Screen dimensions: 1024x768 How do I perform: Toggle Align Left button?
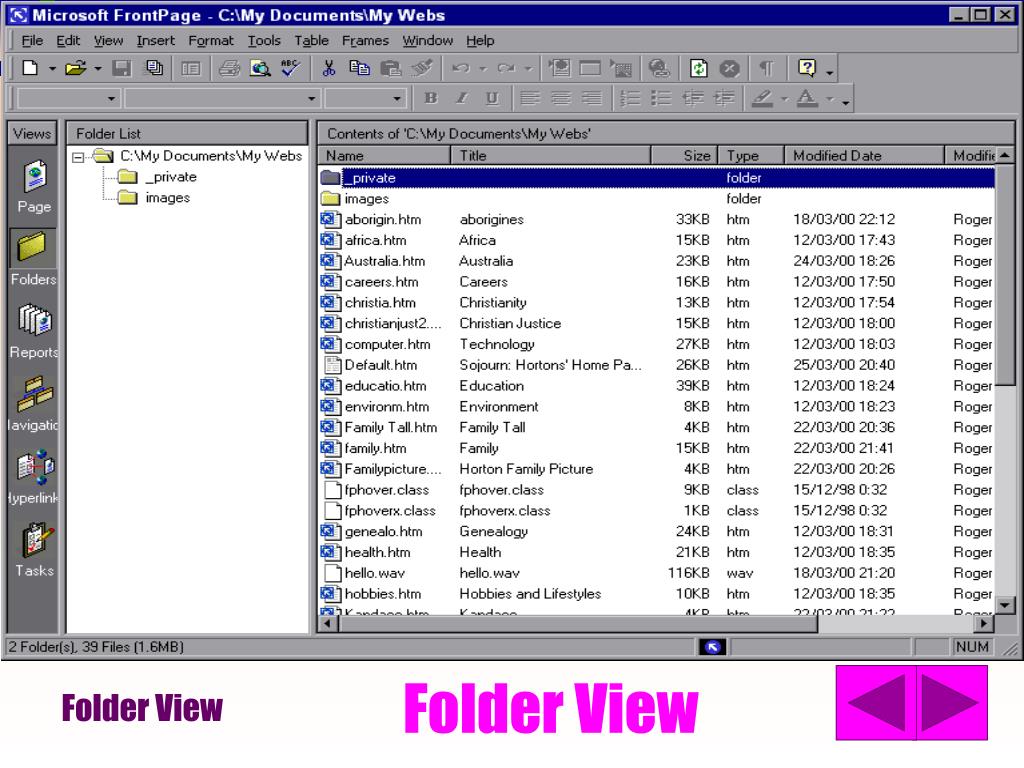click(530, 98)
